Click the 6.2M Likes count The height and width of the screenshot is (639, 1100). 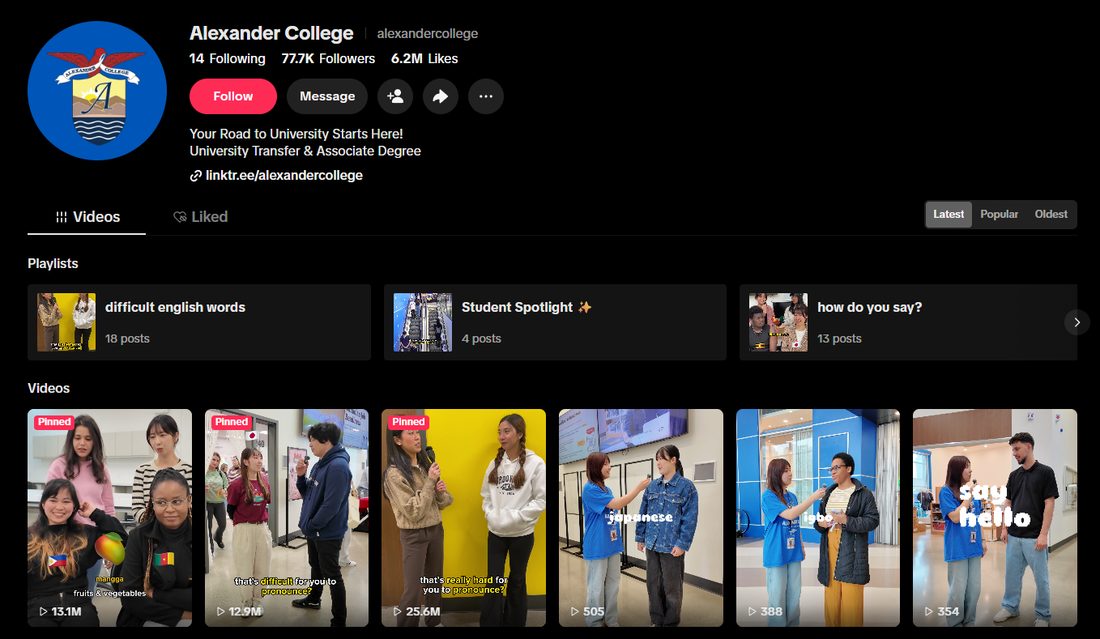[x=424, y=59]
